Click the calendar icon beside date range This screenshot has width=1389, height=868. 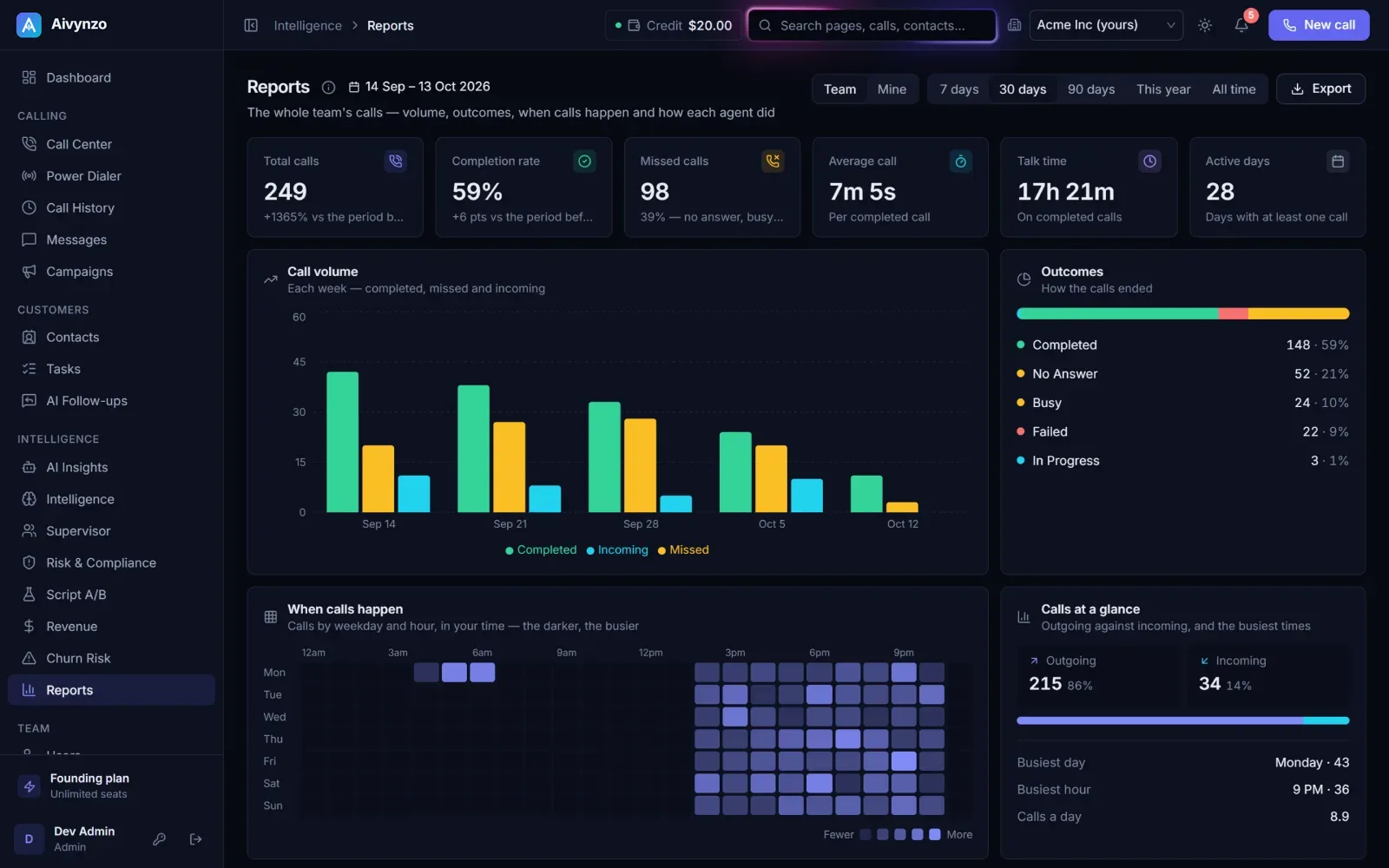click(354, 87)
